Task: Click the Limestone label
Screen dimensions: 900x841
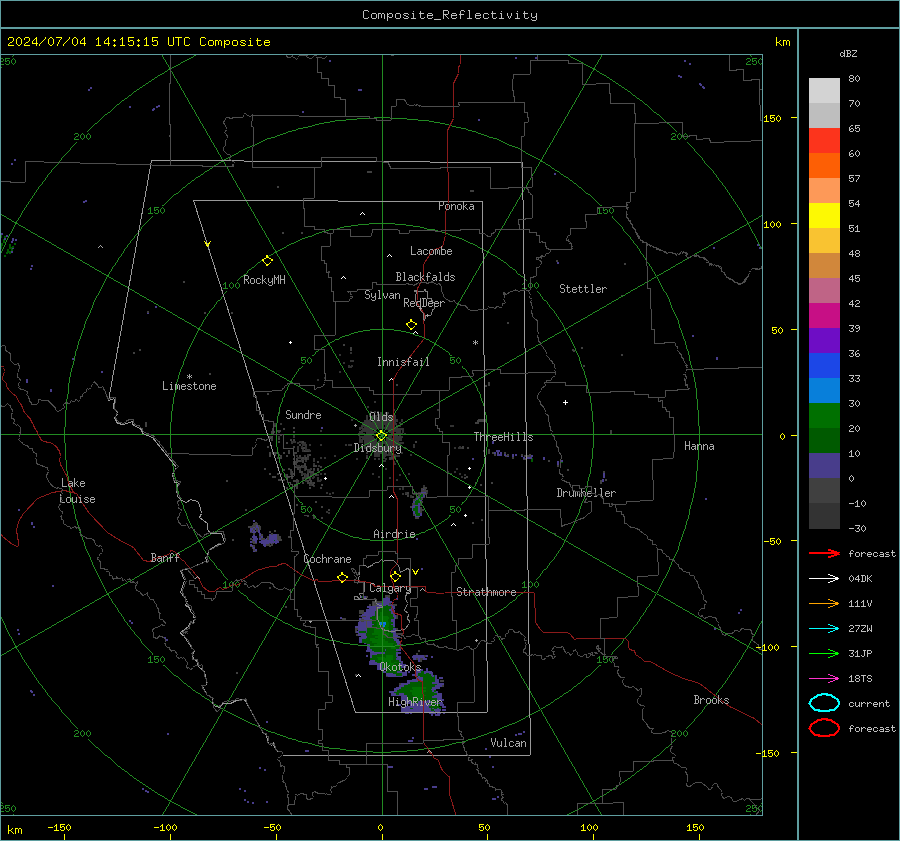Action: coord(189,386)
